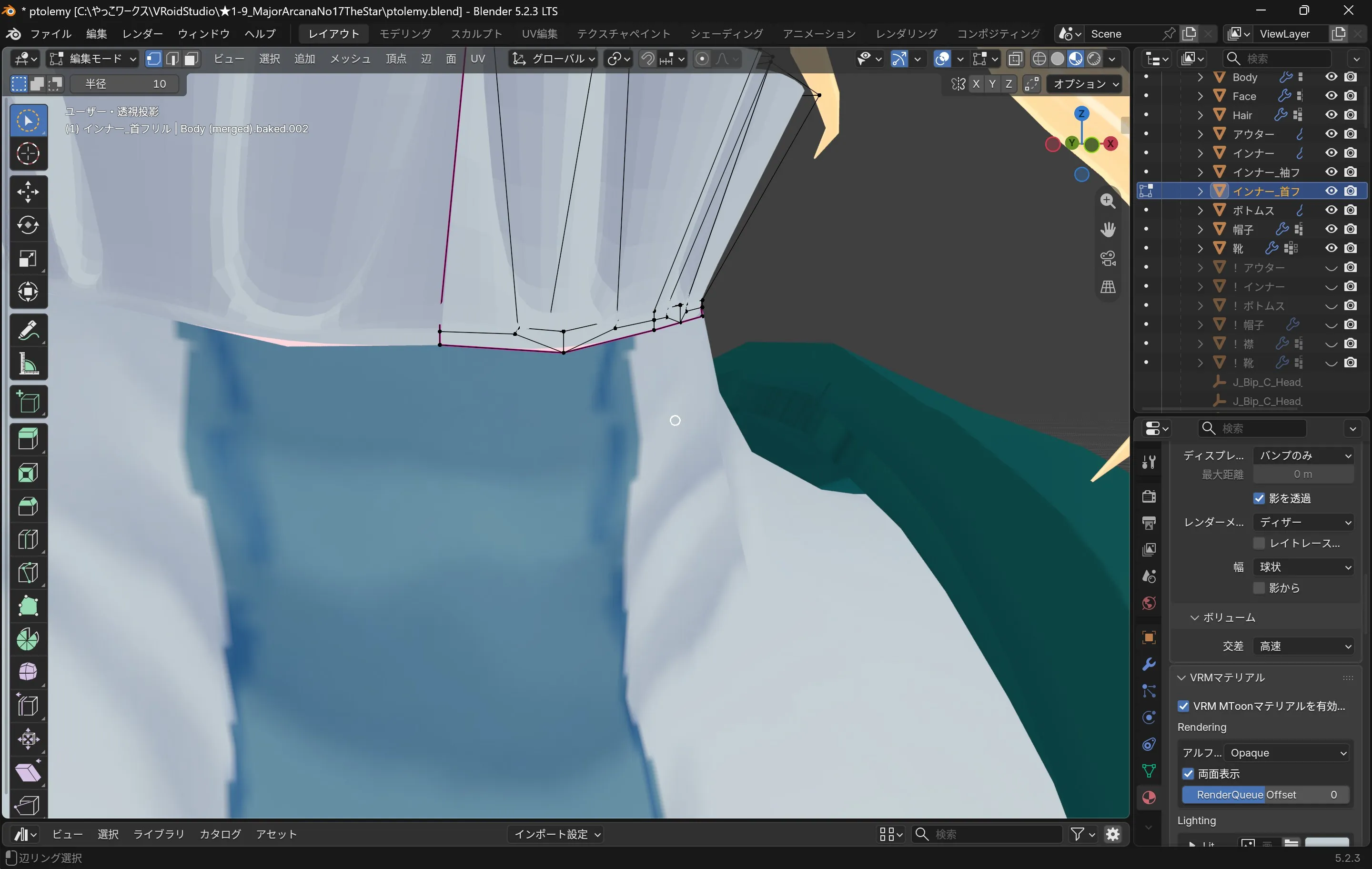Activate the Move tool
The width and height of the screenshot is (1372, 869).
pos(28,192)
